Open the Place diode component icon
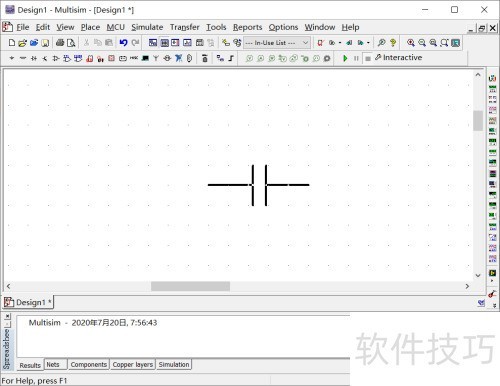The height and width of the screenshot is (386, 500). (x=34, y=58)
